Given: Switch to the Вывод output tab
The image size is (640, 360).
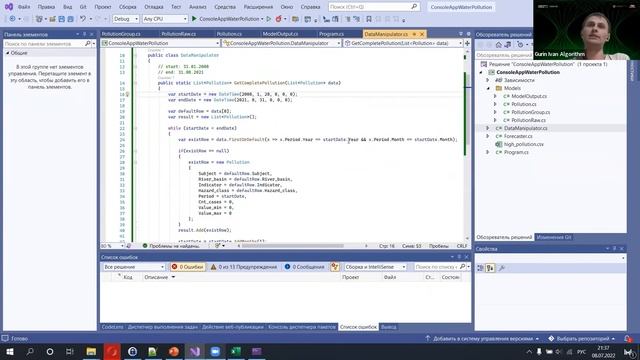Looking at the screenshot, I should pyautogui.click(x=388, y=327).
